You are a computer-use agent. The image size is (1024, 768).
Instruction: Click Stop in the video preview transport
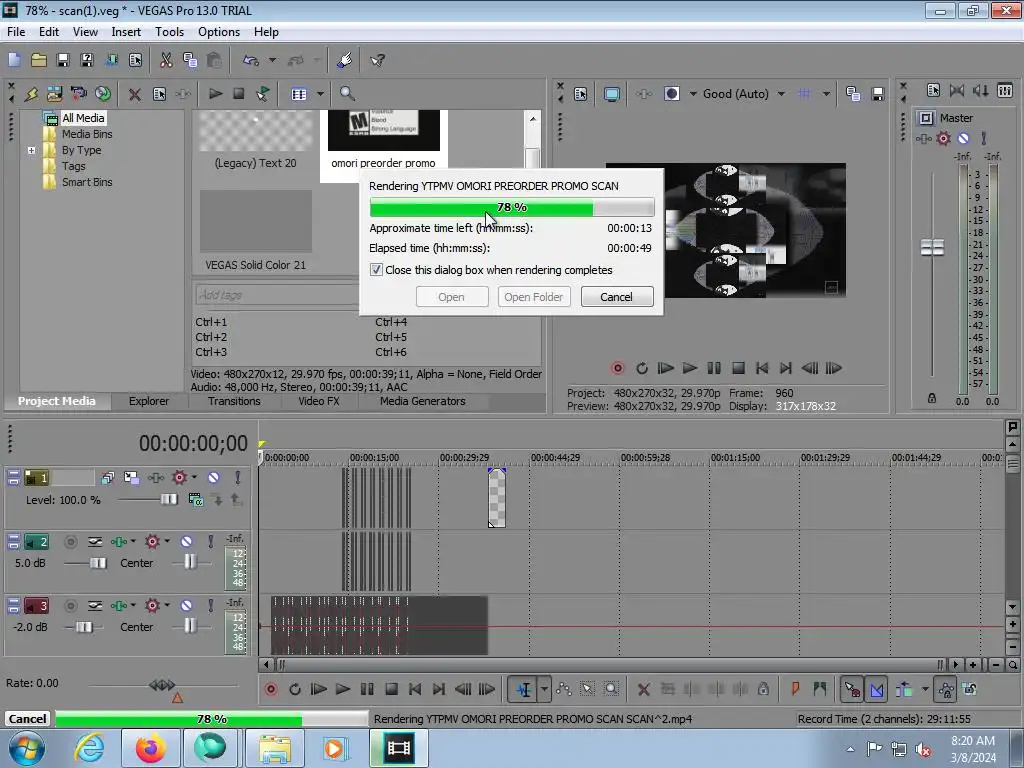[738, 368]
